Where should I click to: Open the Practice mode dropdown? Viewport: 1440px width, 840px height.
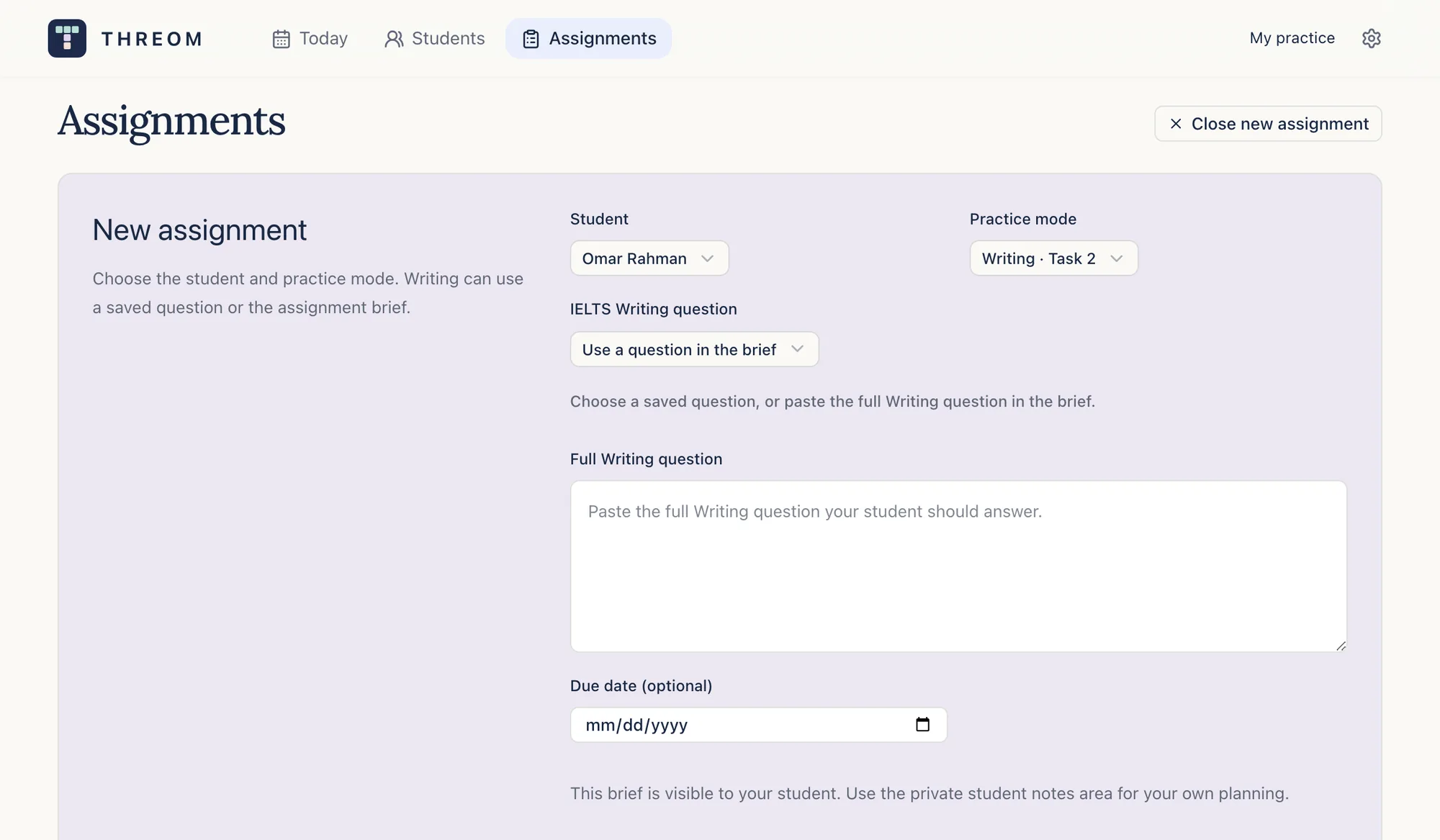point(1053,258)
